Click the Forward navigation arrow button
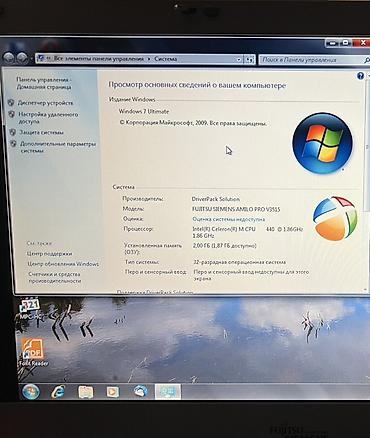The image size is (370, 438). [22, 58]
